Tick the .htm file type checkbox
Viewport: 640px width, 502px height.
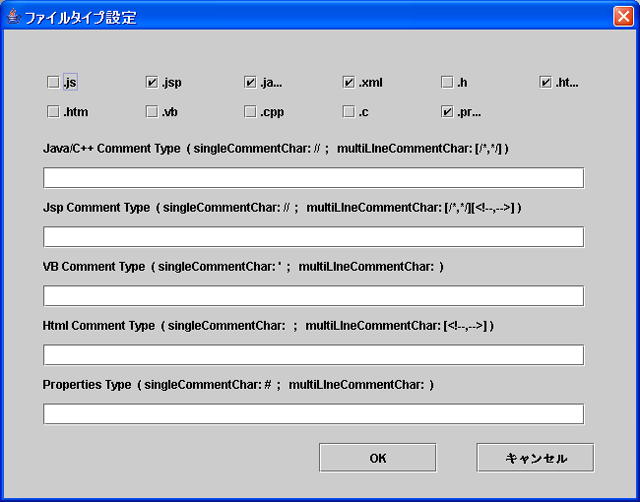point(53,112)
